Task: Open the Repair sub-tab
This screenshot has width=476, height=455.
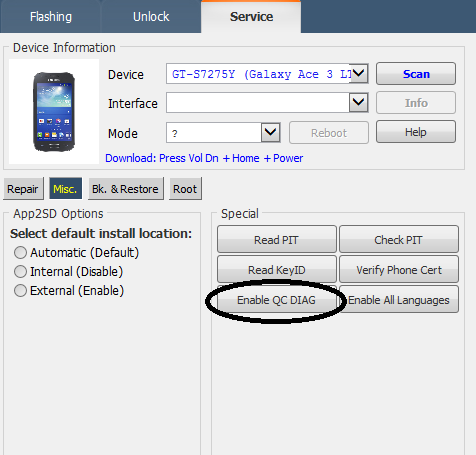Action: coord(23,189)
